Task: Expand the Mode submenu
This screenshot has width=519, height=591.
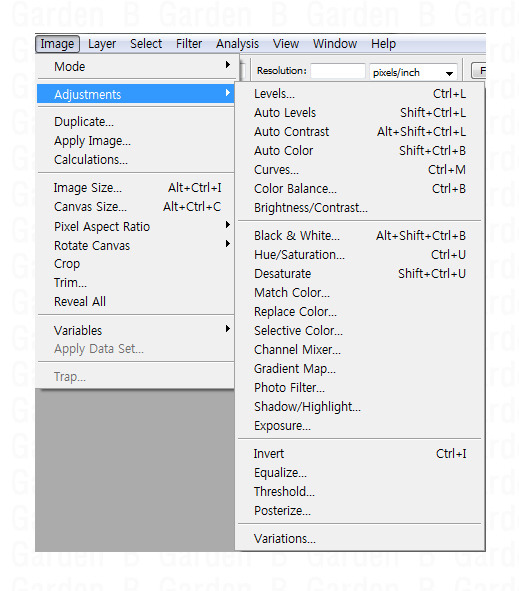Action: pyautogui.click(x=136, y=66)
